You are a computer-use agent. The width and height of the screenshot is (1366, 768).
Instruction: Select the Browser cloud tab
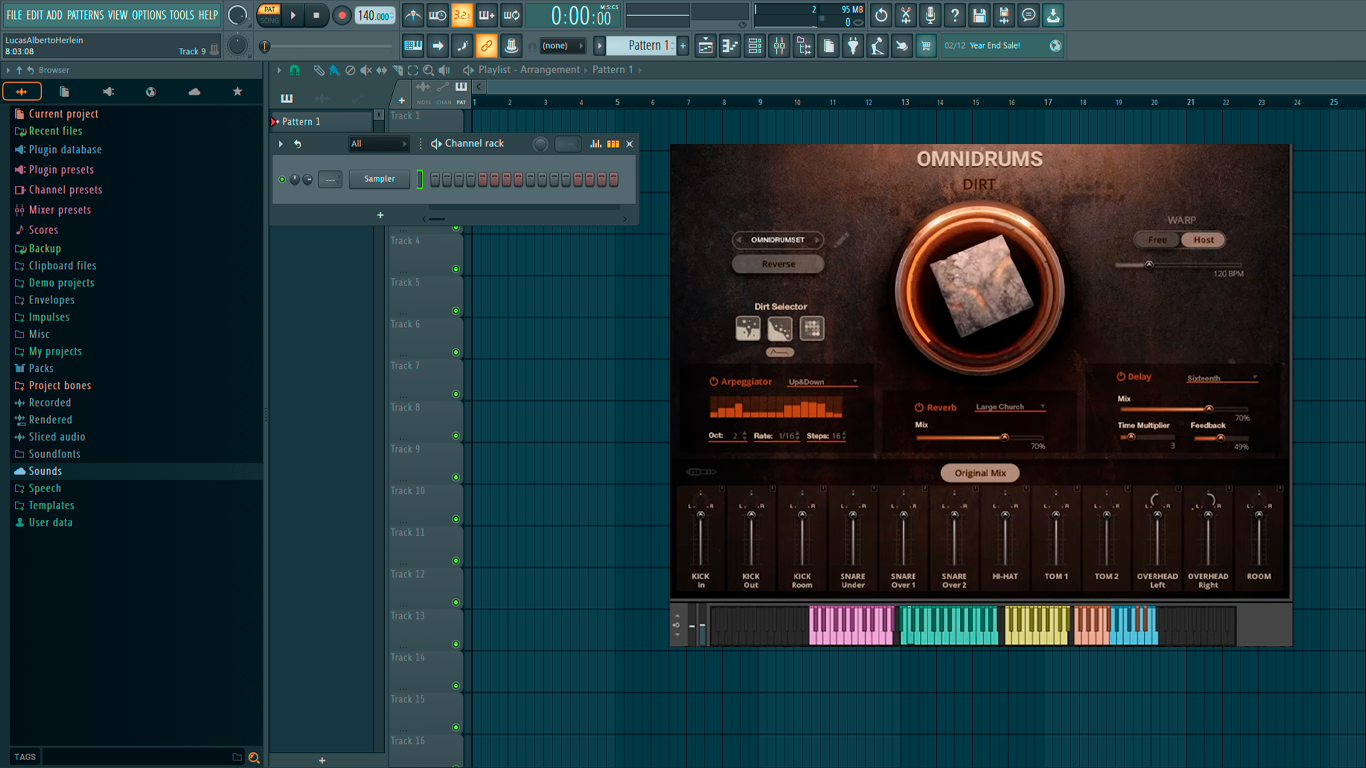pyautogui.click(x=194, y=92)
